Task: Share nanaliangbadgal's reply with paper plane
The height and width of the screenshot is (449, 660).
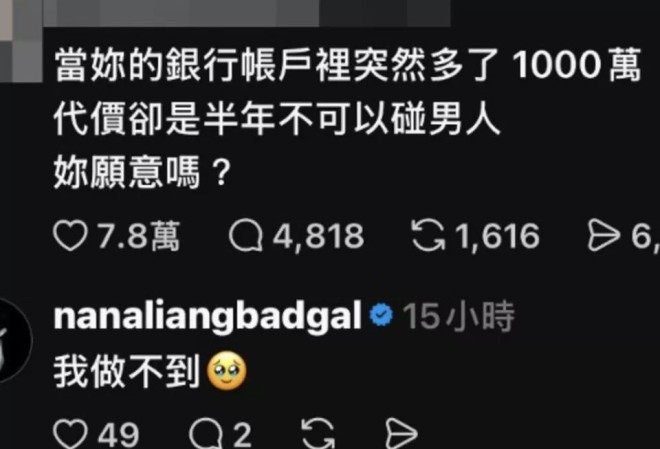Action: 401,434
